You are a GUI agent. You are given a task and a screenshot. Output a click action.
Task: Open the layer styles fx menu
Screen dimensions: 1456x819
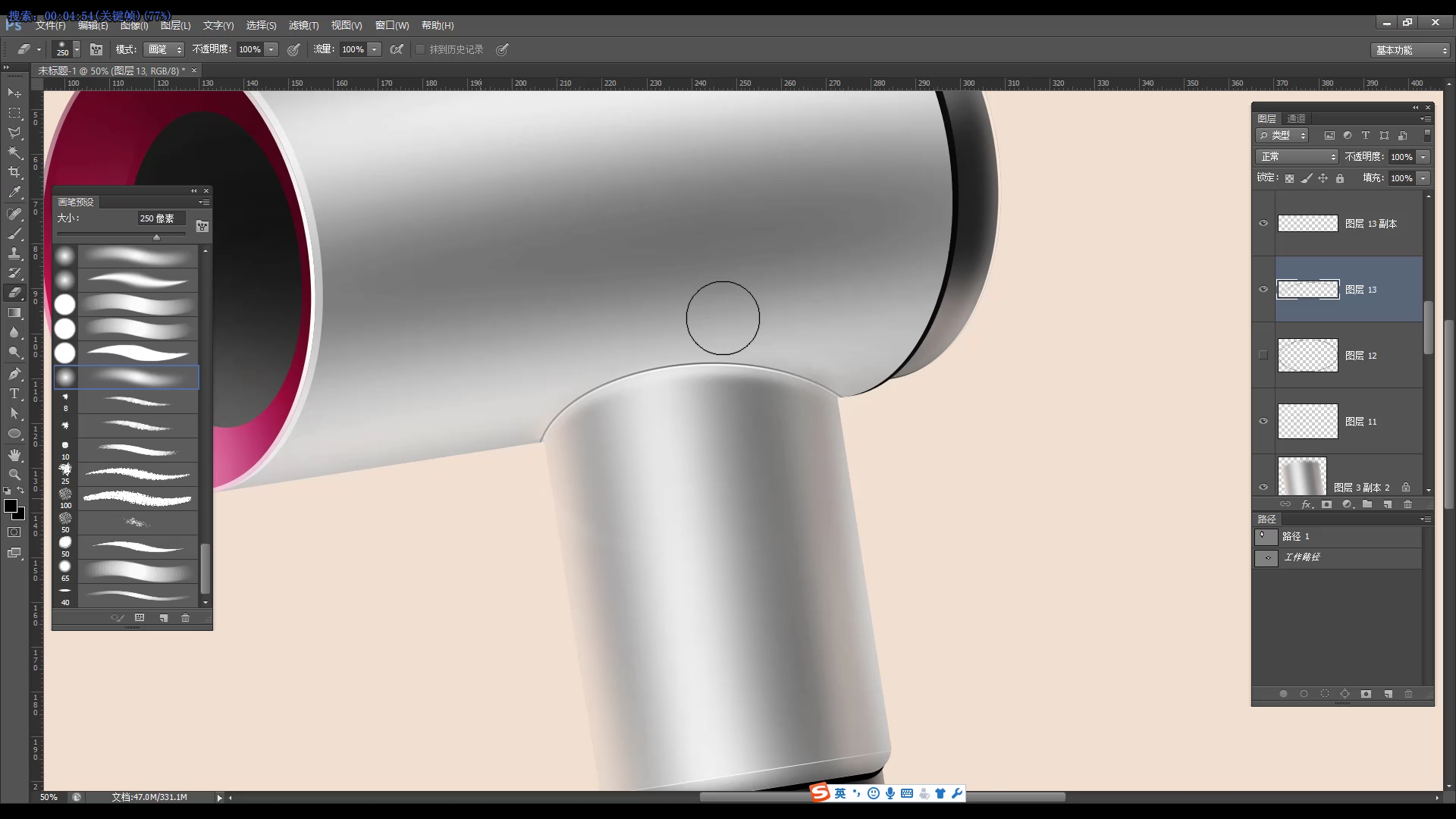[1306, 504]
